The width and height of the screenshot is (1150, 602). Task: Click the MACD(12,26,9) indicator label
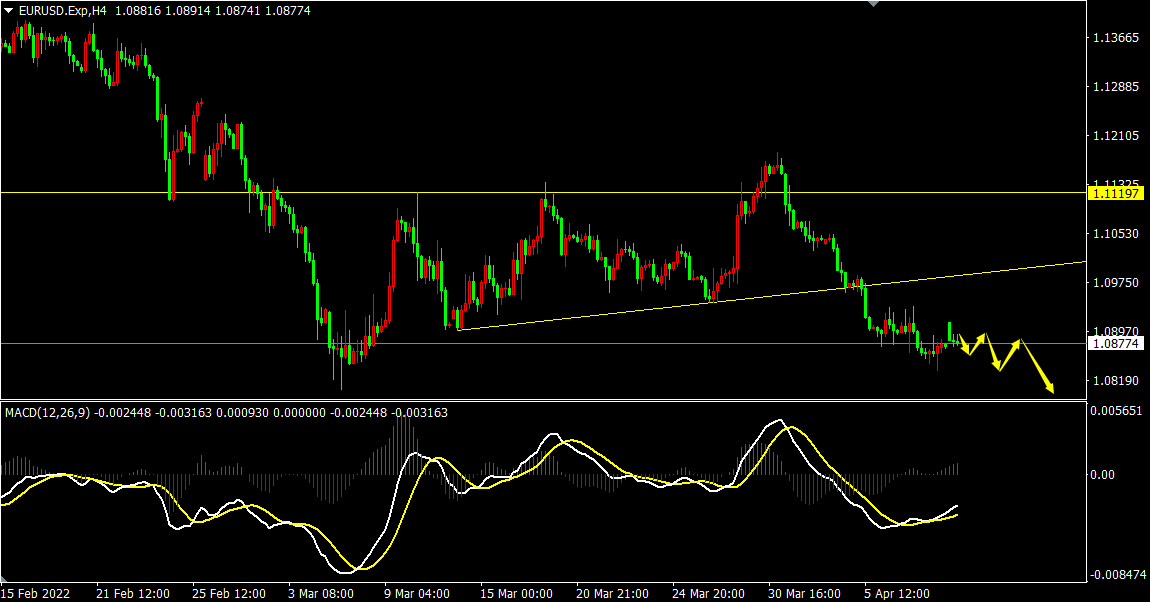pyautogui.click(x=47, y=412)
